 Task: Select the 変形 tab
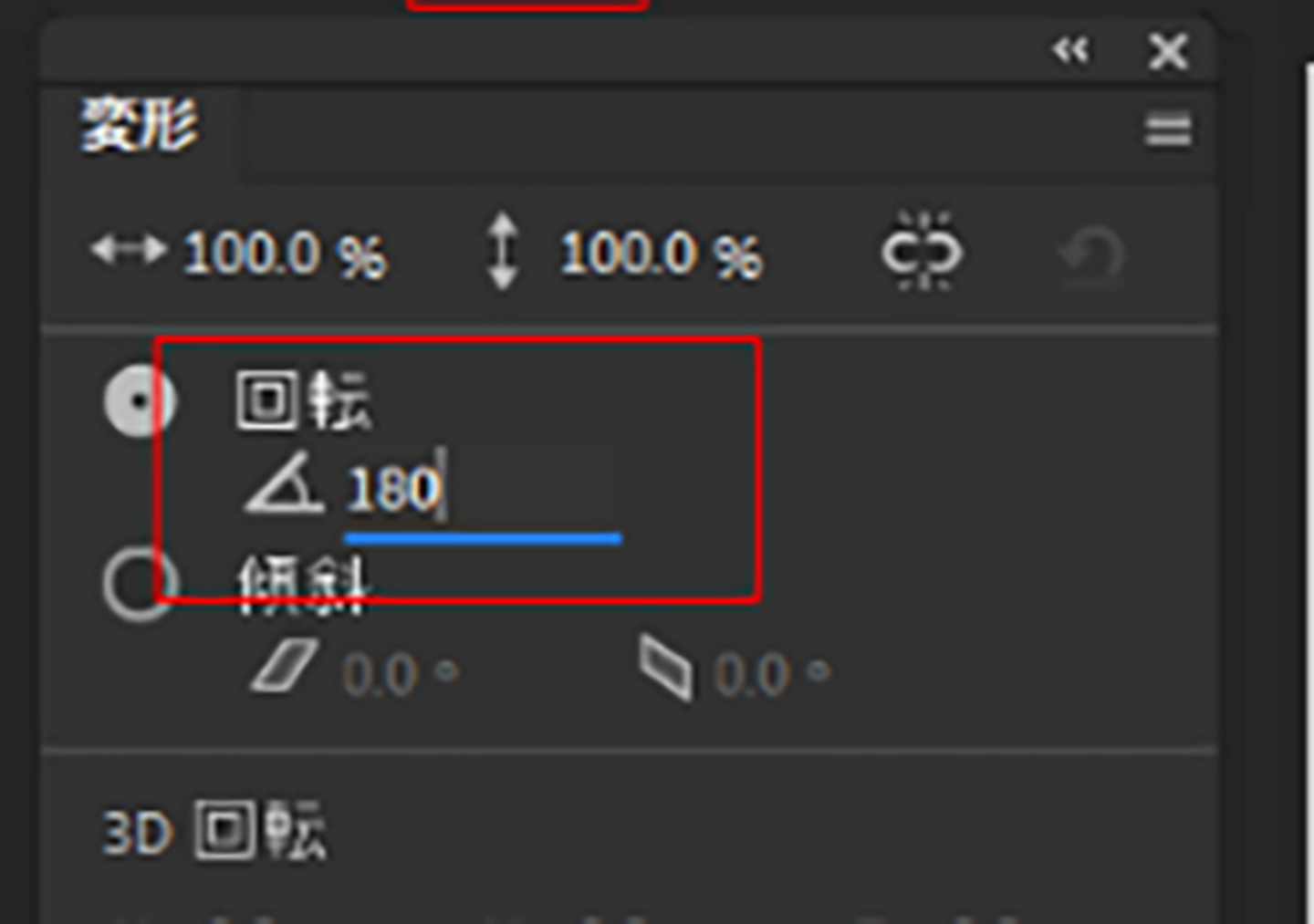click(x=140, y=125)
